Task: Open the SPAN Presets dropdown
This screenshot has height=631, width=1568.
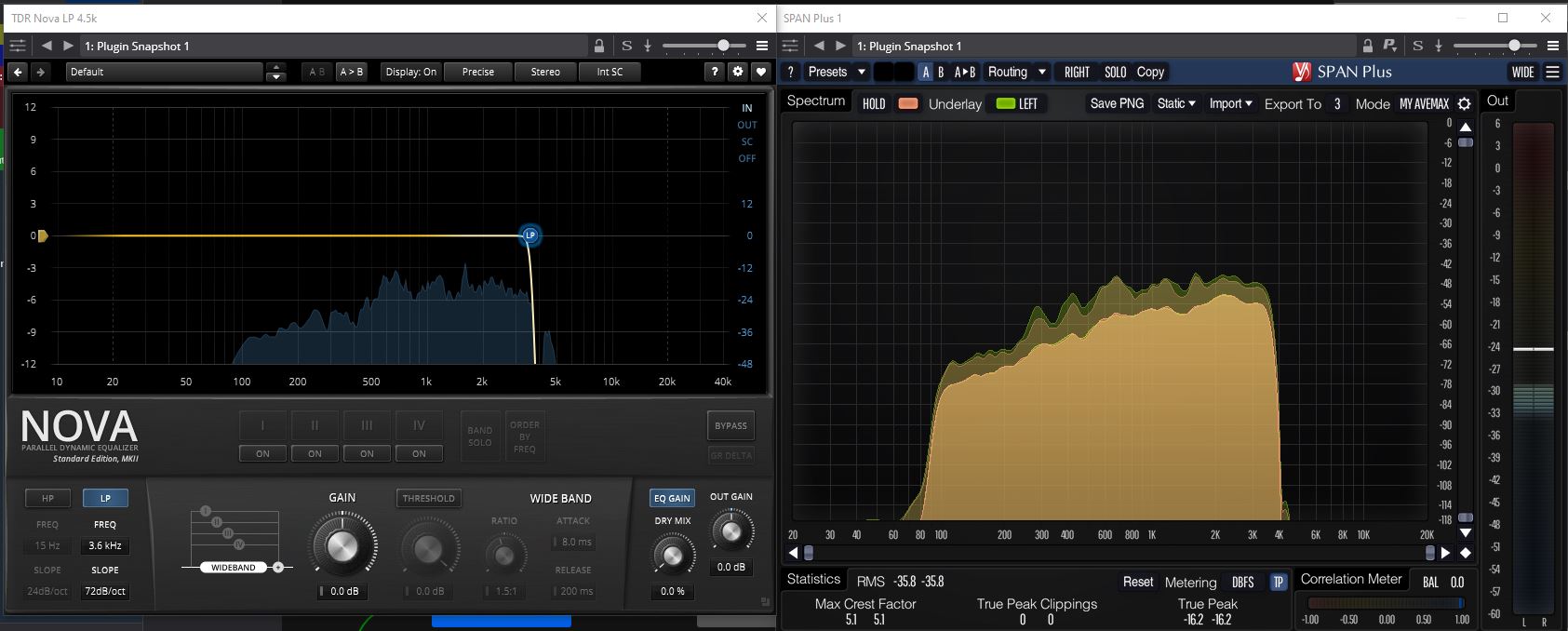Action: pos(836,72)
